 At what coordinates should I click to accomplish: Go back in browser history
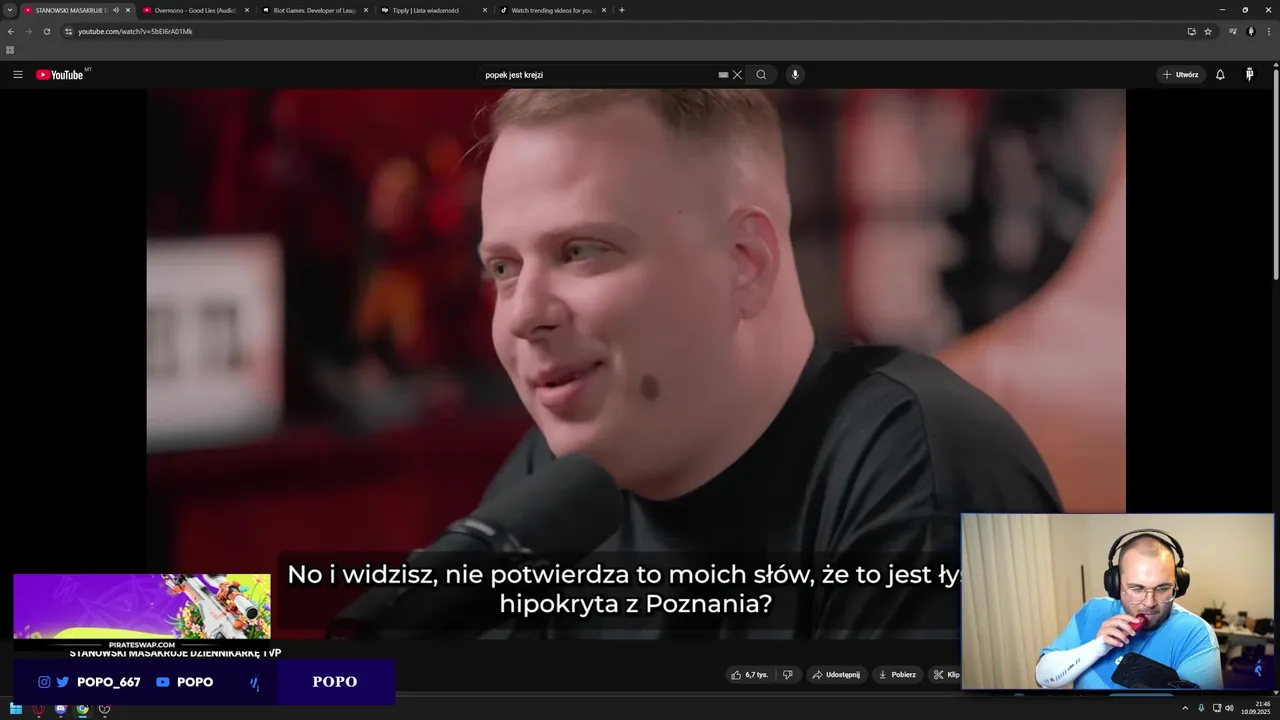11,31
